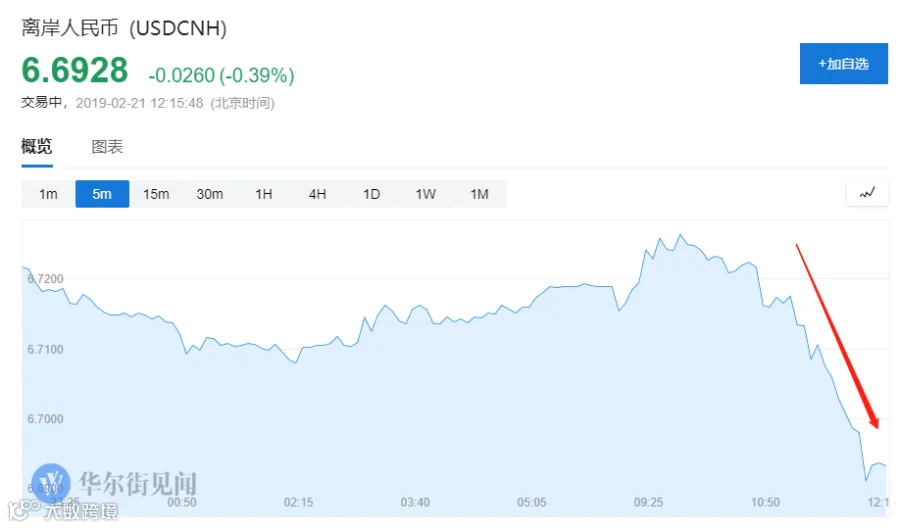Switch to 4H timeframe

[x=317, y=194]
